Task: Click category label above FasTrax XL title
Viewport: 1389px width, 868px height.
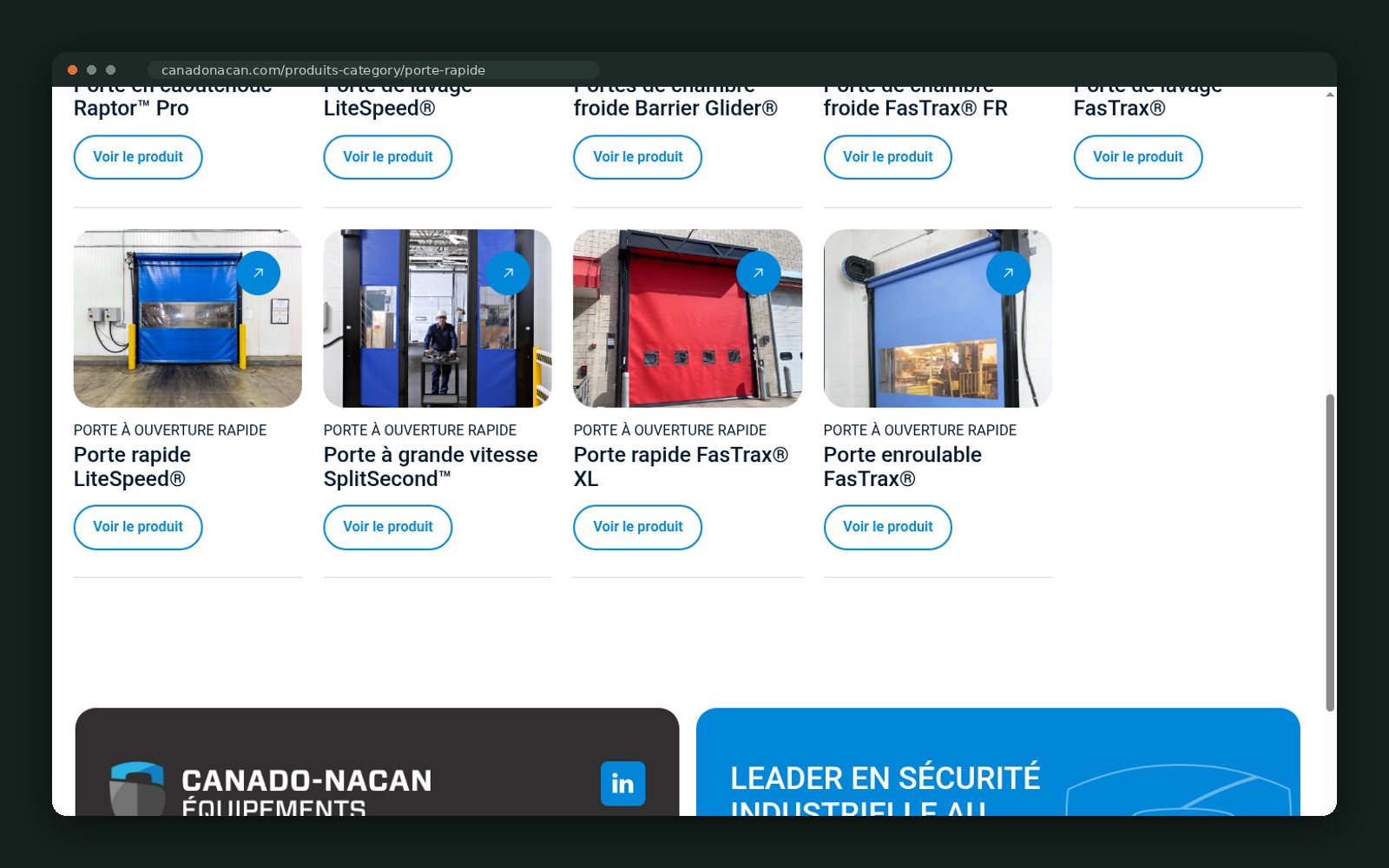Action: pyautogui.click(x=670, y=430)
